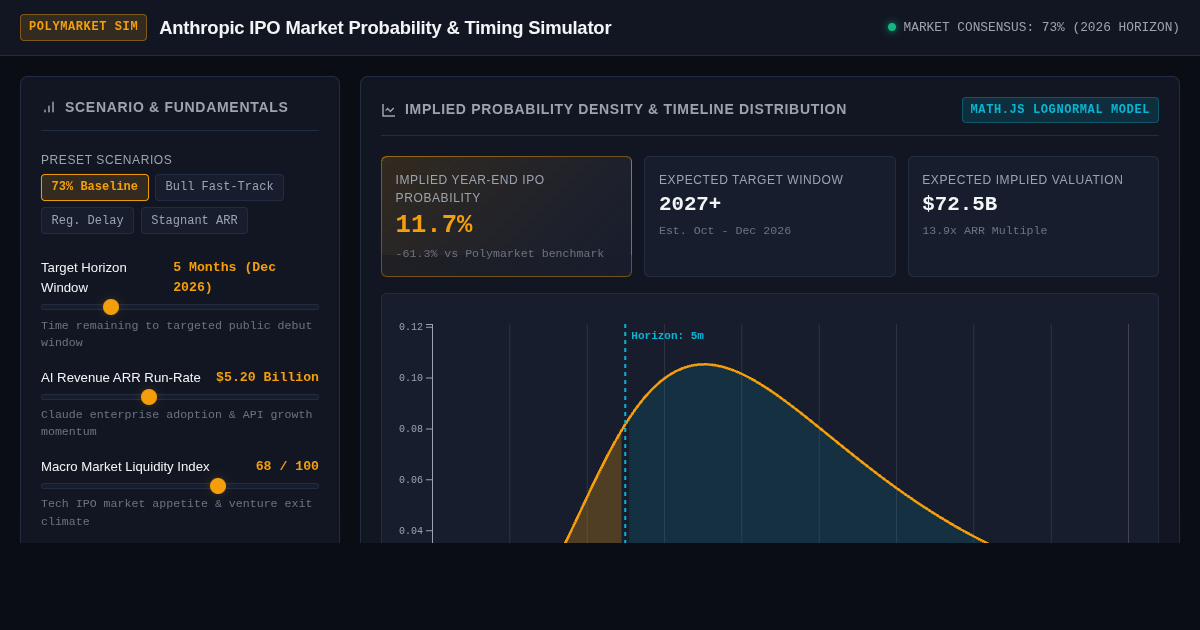Click the Implied Year-End IPO Probability card
The height and width of the screenshot is (630, 1200).
(x=506, y=216)
